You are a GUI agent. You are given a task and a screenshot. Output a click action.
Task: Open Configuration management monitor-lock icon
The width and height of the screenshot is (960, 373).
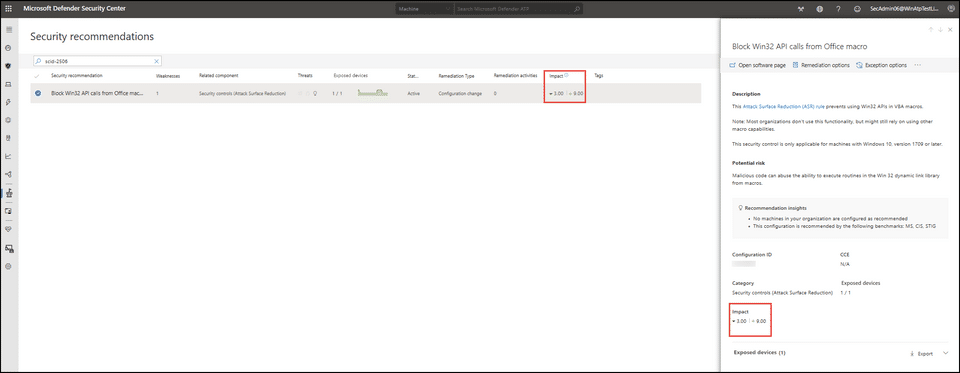click(x=9, y=248)
